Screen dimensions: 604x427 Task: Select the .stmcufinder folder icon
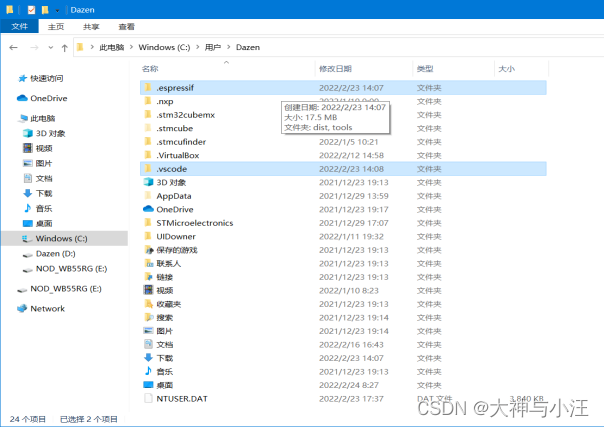148,142
